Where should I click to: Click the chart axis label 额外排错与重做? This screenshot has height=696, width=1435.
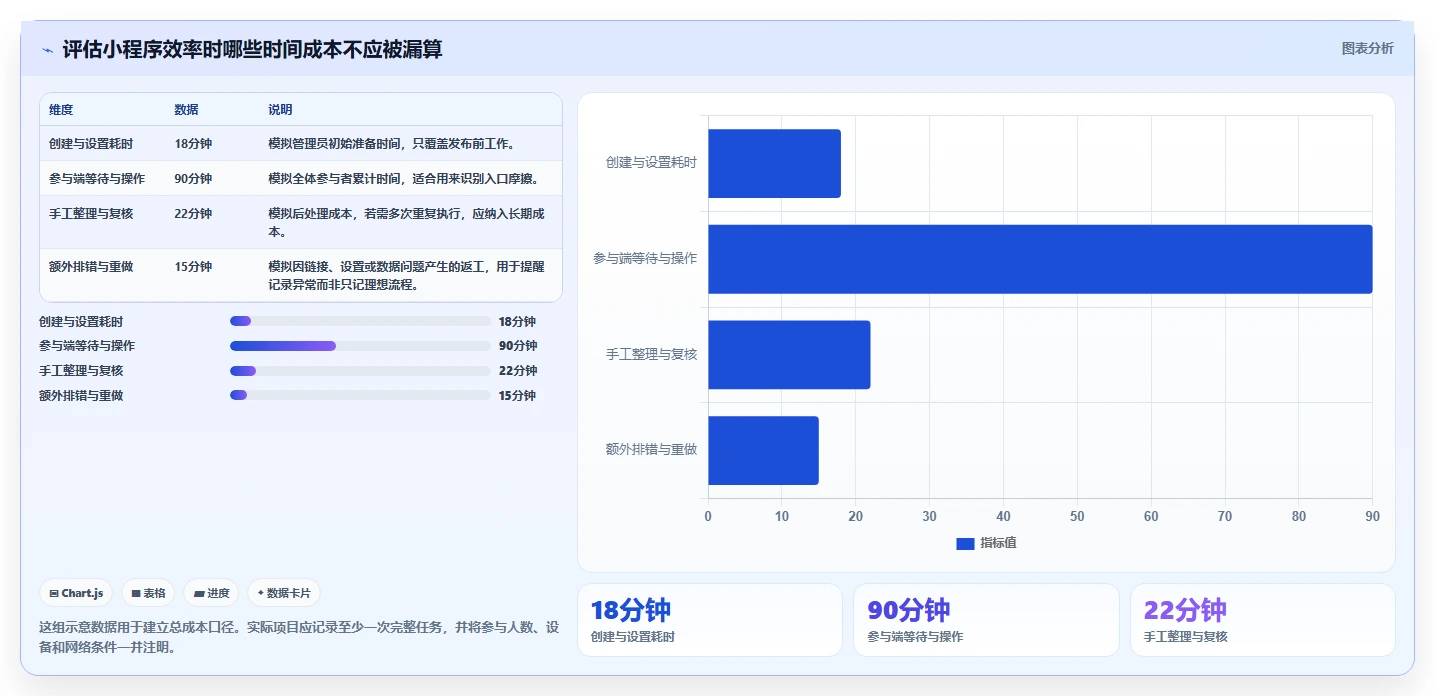651,449
